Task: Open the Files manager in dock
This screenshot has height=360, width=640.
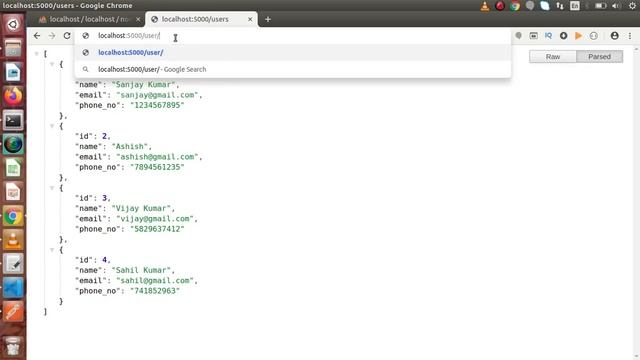Action: [13, 49]
